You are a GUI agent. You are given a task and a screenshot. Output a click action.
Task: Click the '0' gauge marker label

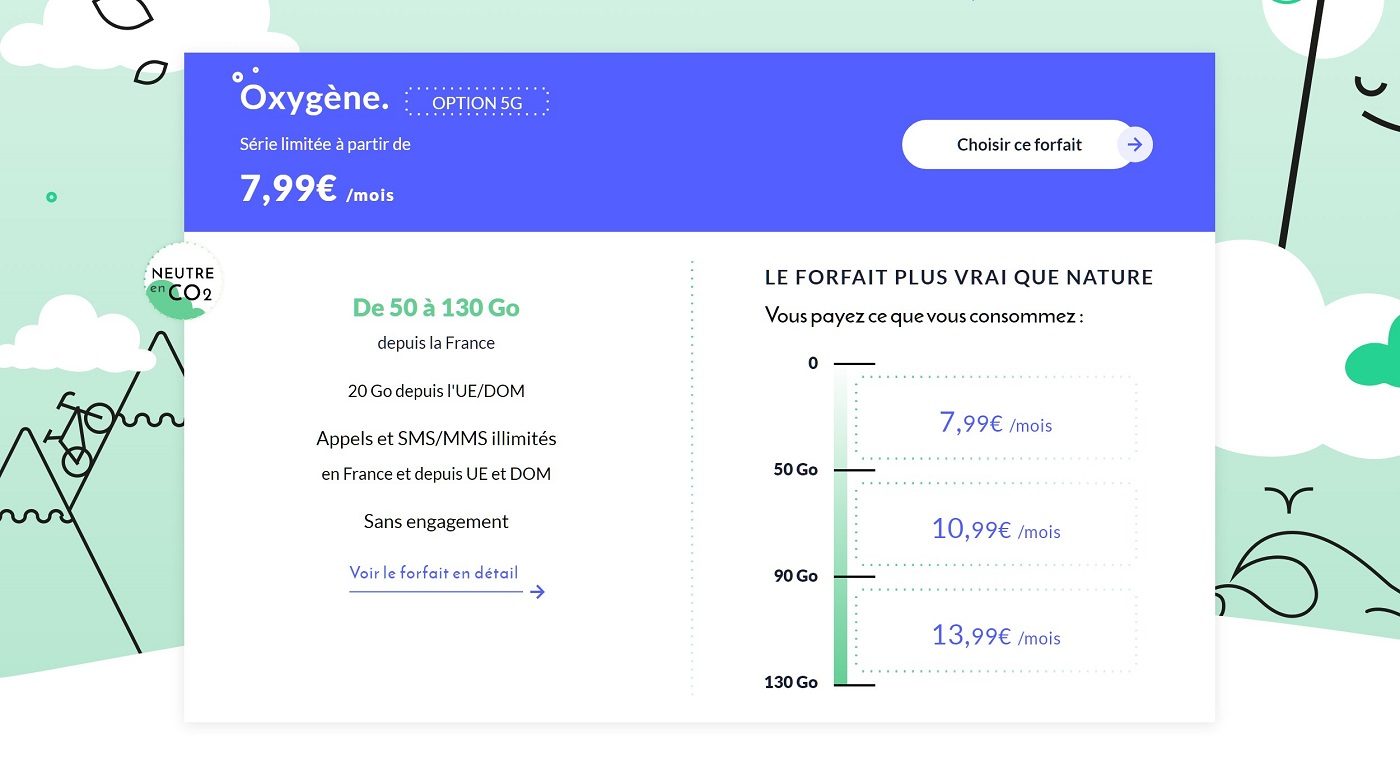coord(813,363)
